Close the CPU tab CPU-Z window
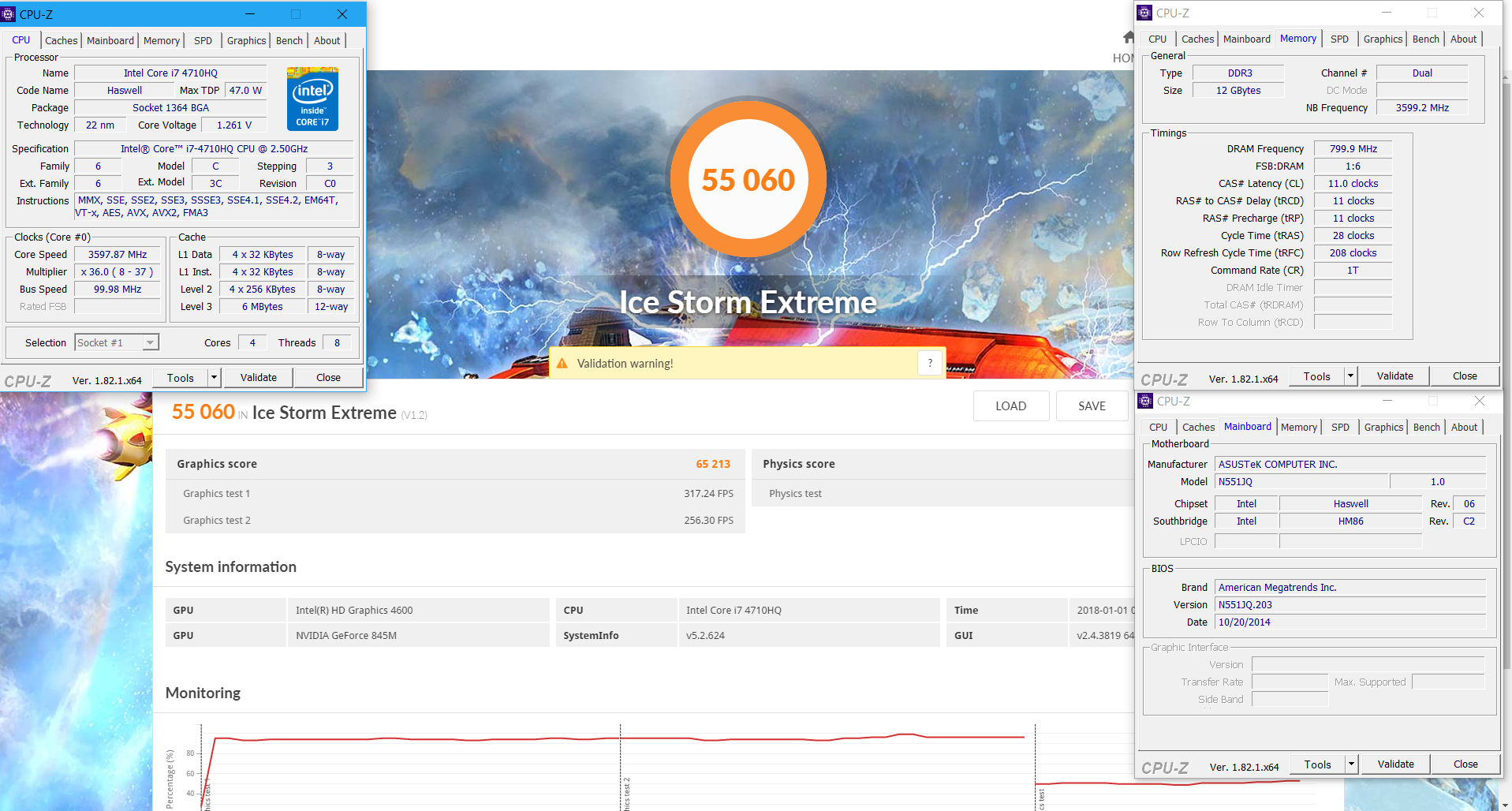The width and height of the screenshot is (1512, 811). point(342,14)
